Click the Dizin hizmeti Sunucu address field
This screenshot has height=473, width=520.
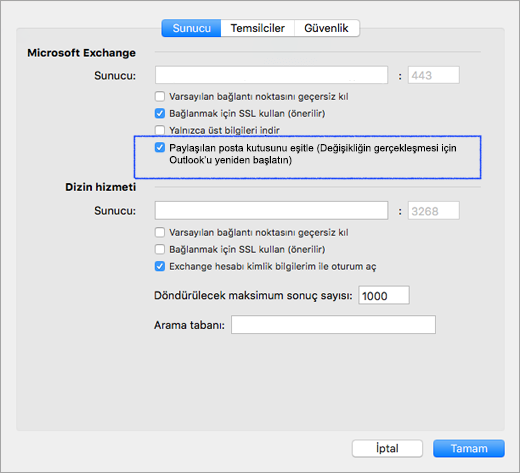point(271,211)
